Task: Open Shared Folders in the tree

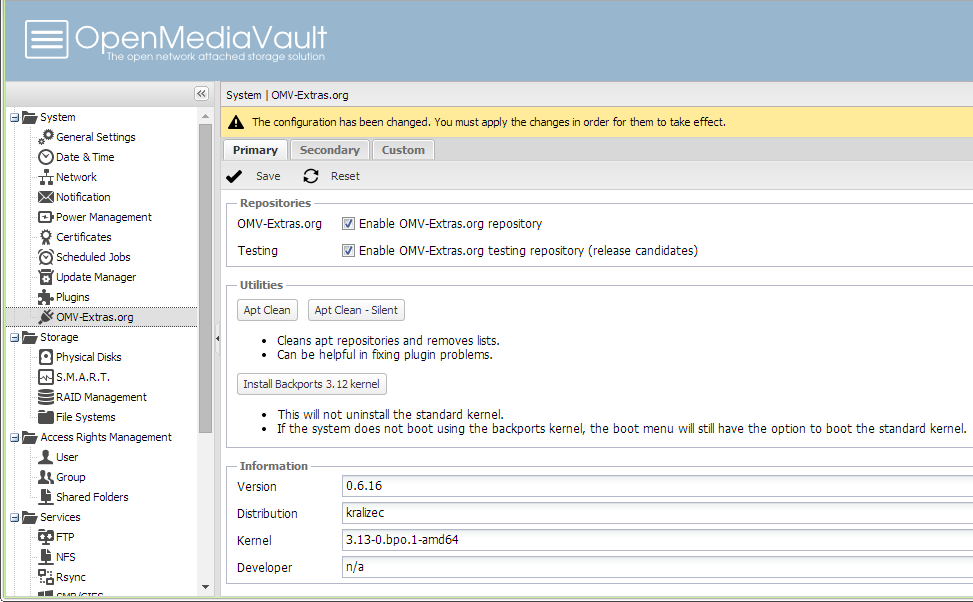Action: (92, 496)
